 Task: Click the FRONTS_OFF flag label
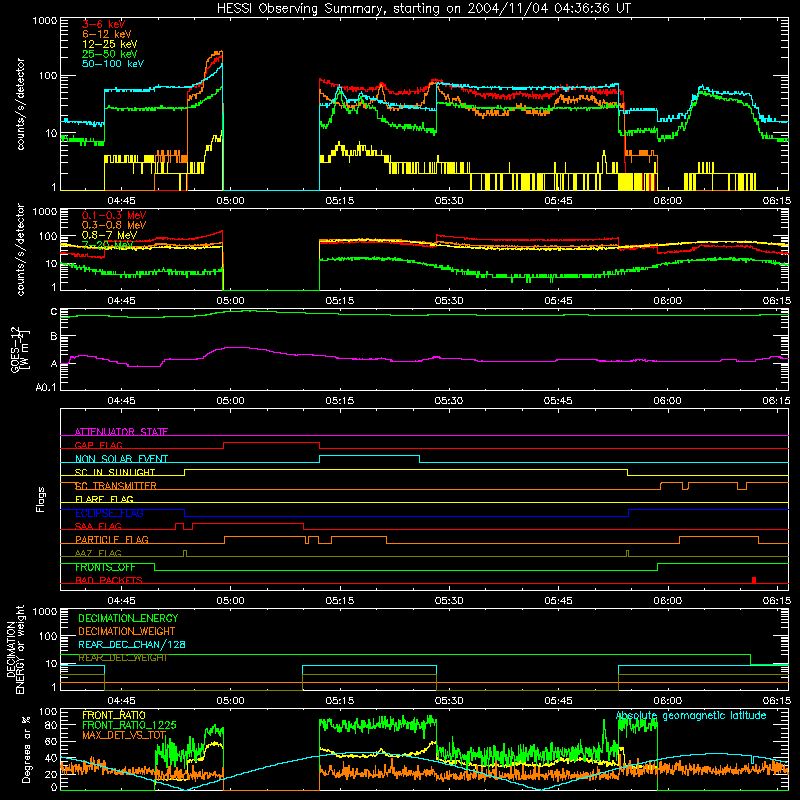click(105, 567)
